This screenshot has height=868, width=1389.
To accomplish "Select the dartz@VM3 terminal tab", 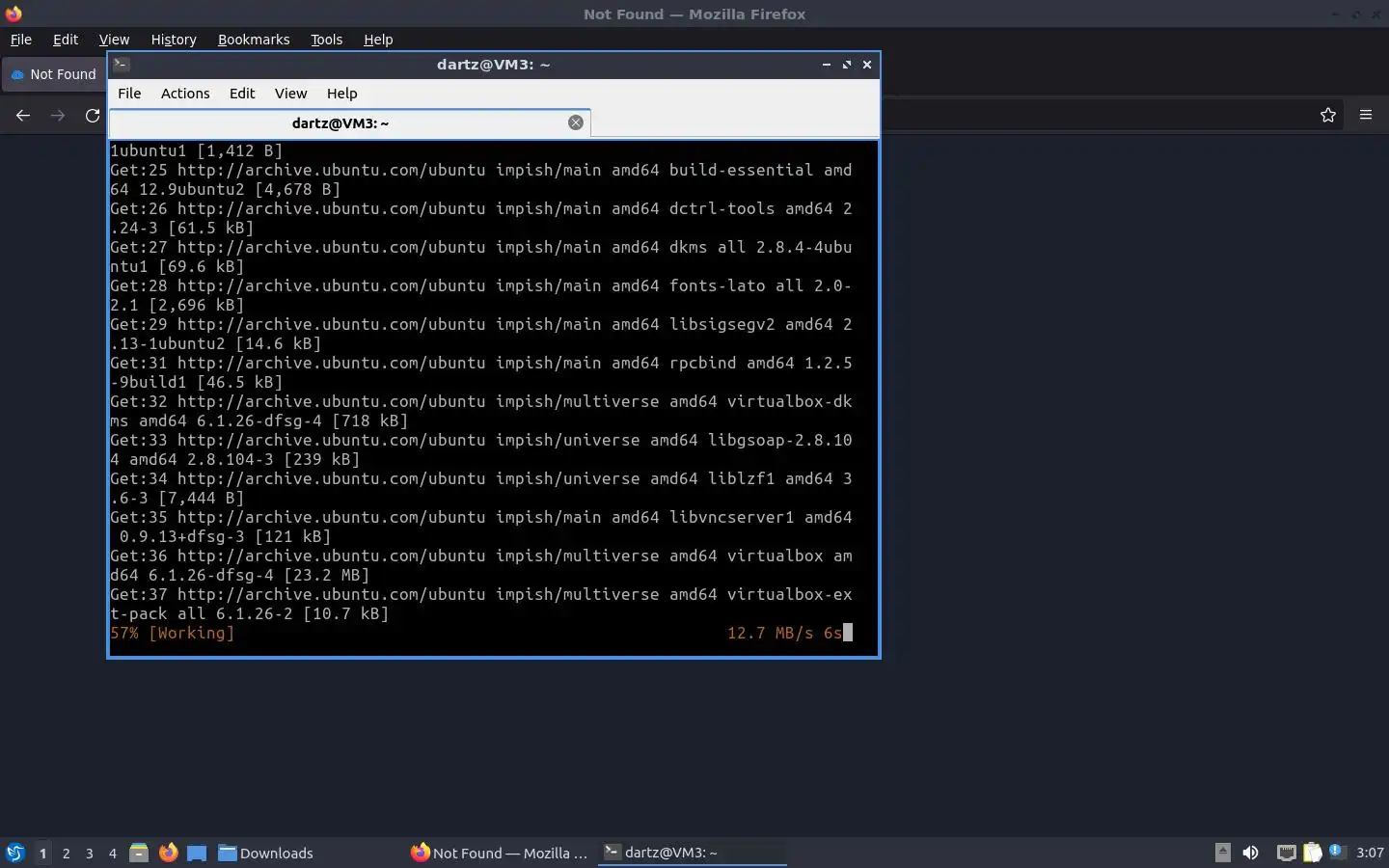I will click(340, 122).
